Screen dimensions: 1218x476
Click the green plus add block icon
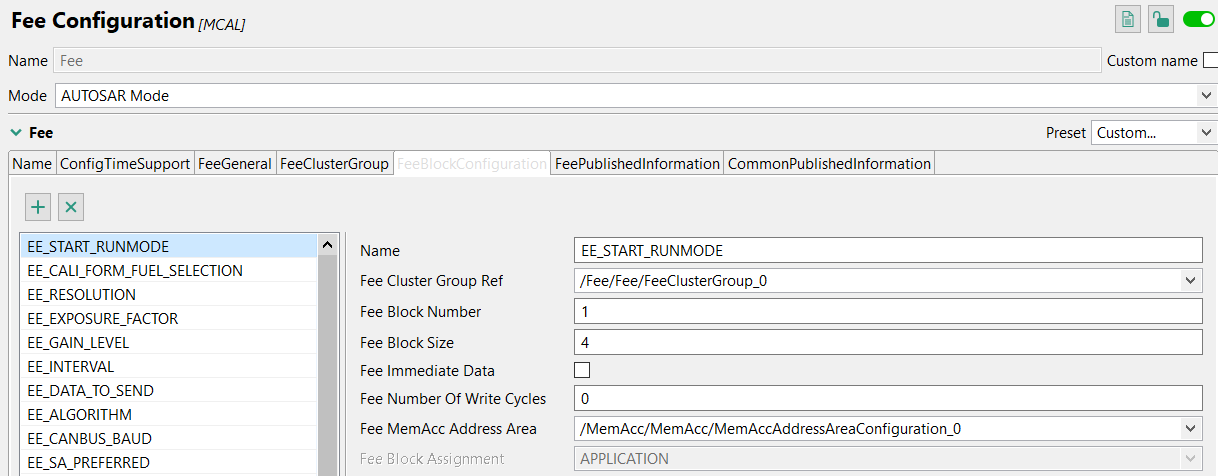pos(38,207)
